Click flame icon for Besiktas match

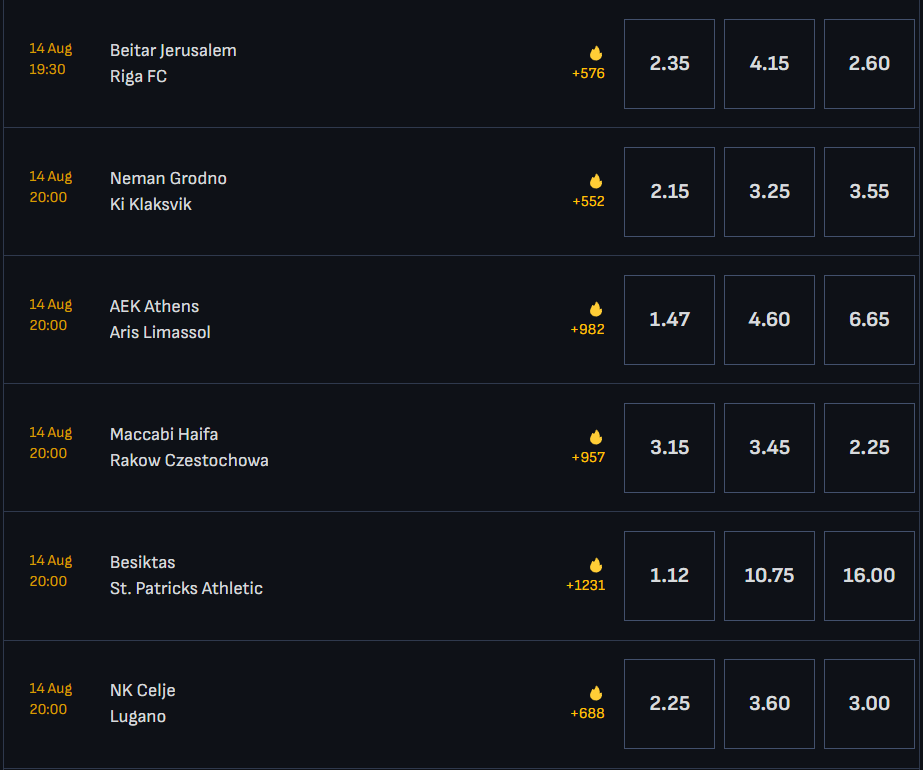click(596, 565)
